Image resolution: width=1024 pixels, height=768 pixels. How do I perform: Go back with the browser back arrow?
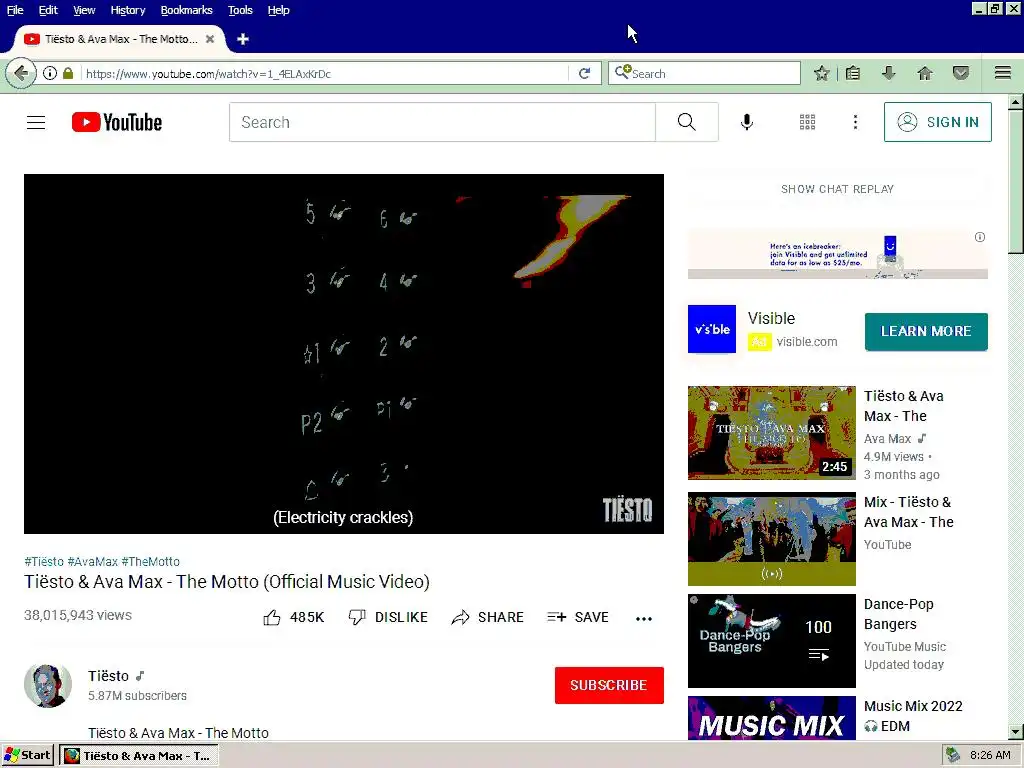pos(21,73)
